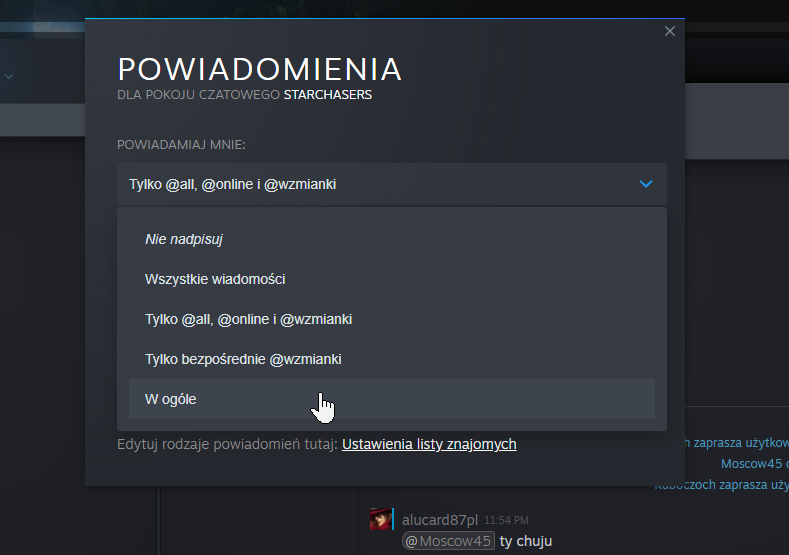Open the 'Ustawienia listy znajomych' link
Image resolution: width=789 pixels, height=555 pixels.
(x=429, y=444)
